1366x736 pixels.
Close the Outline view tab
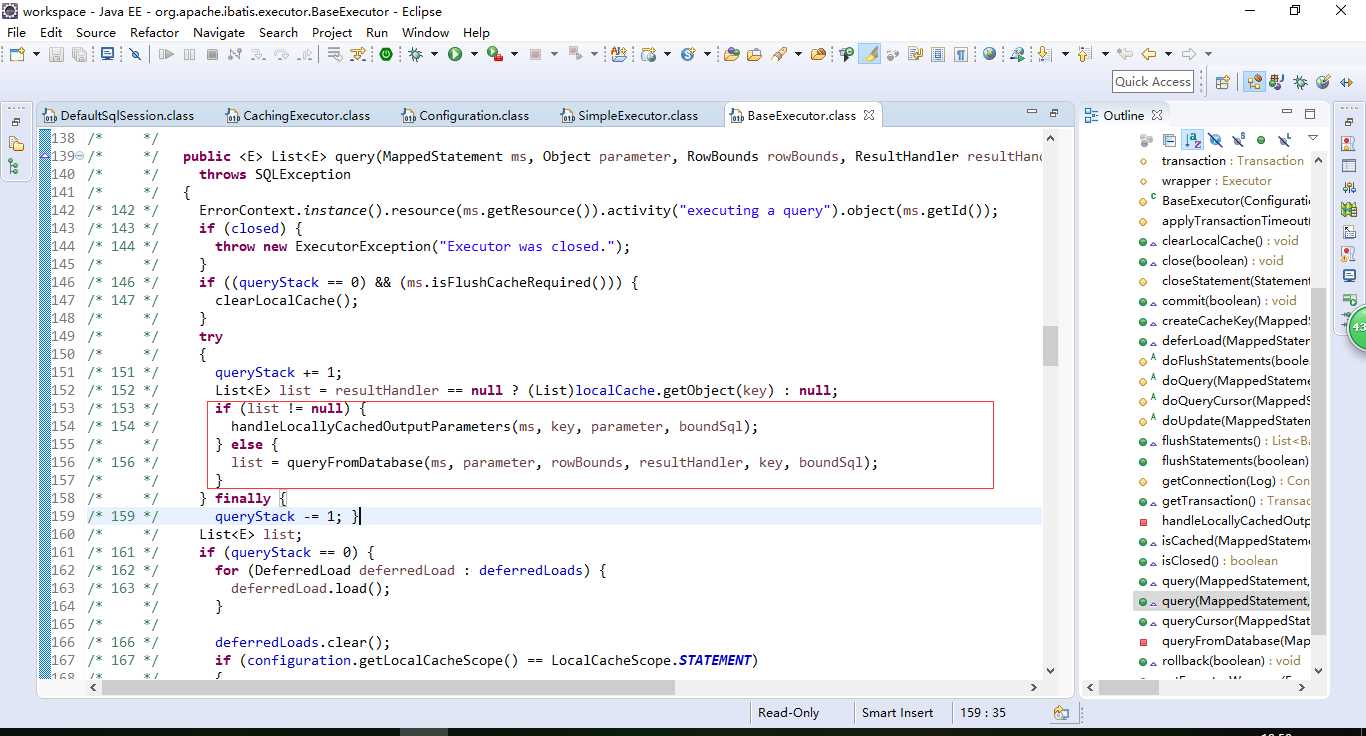(1157, 115)
